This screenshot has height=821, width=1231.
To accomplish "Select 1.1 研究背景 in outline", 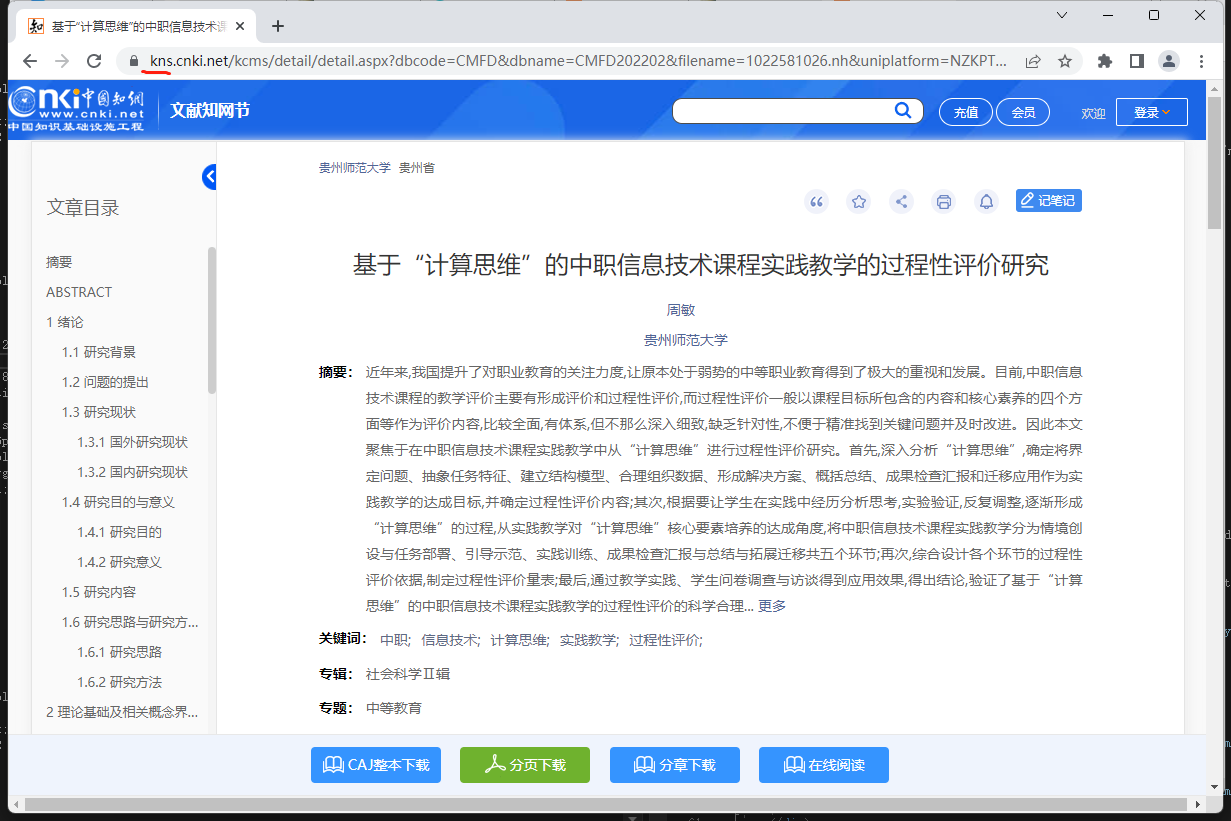I will (x=99, y=352).
